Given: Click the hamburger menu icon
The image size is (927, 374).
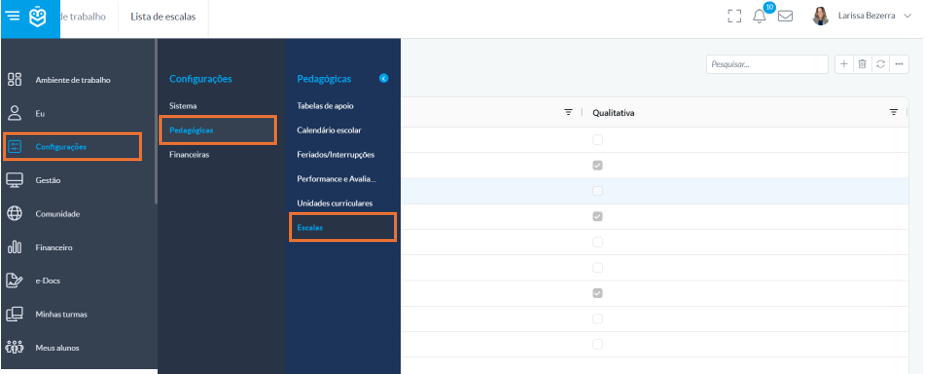Looking at the screenshot, I should 13,17.
